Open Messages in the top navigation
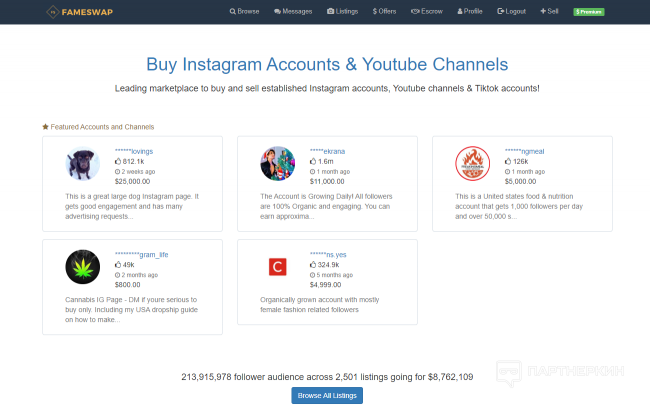Screen dimensions: 650x414 [x=295, y=11]
